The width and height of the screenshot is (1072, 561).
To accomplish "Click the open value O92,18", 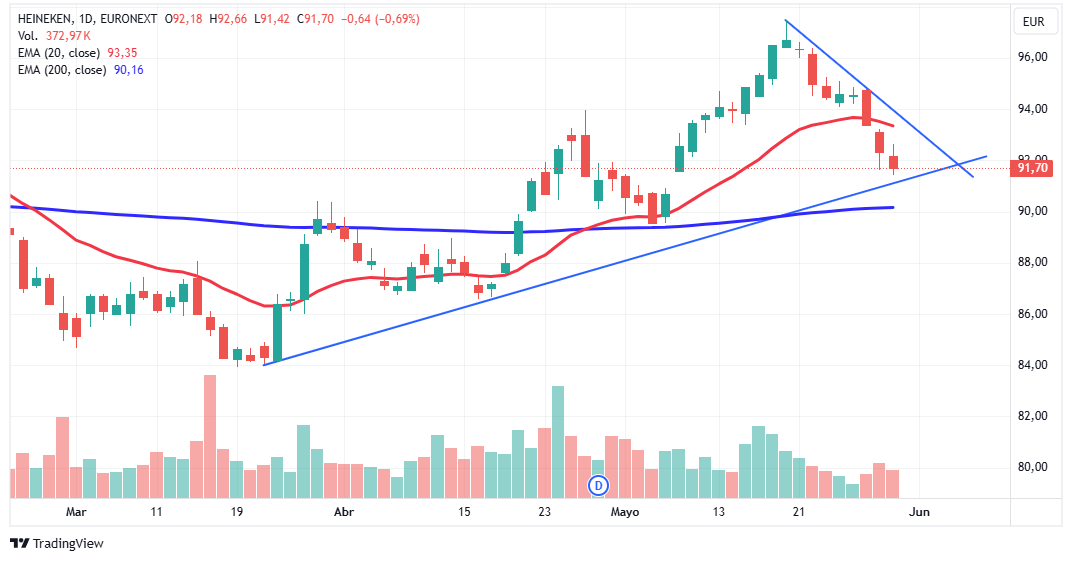I will [x=183, y=19].
